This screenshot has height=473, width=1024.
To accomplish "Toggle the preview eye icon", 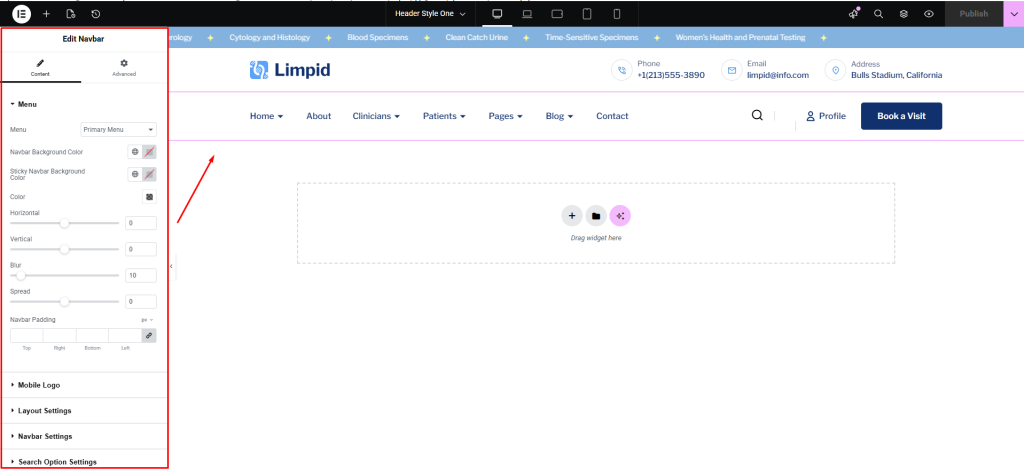I will (x=929, y=14).
